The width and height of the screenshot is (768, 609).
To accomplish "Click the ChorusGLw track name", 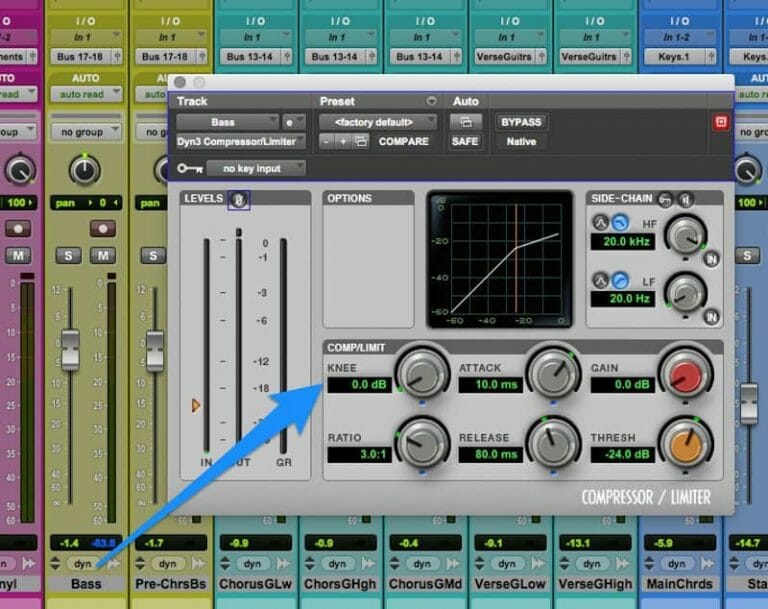I will pos(256,584).
